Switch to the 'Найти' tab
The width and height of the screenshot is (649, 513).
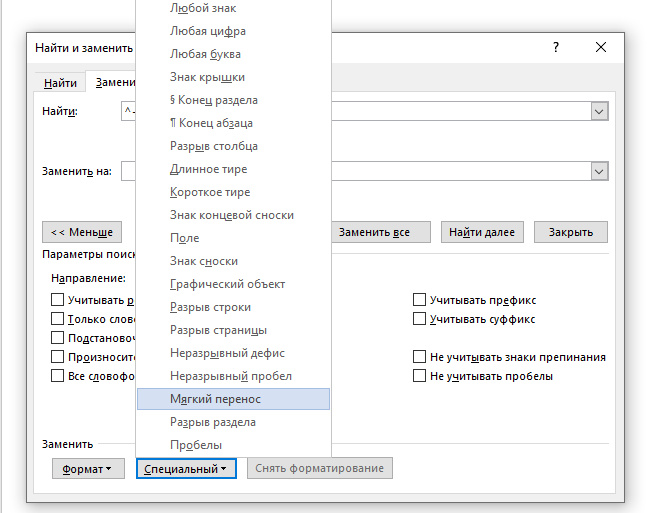tap(60, 83)
